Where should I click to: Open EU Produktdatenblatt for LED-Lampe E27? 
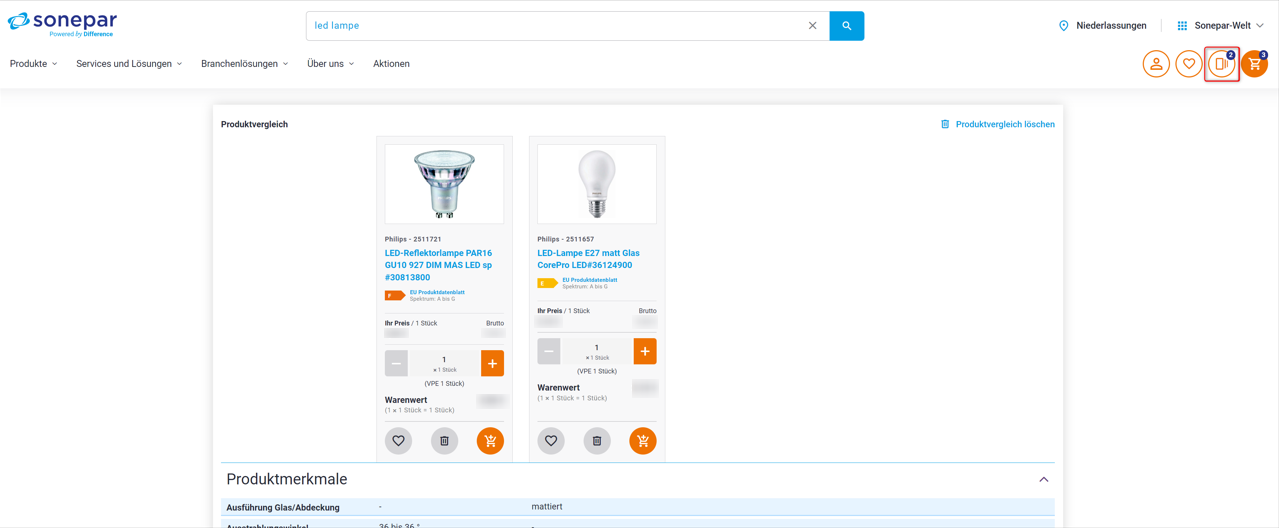point(590,280)
